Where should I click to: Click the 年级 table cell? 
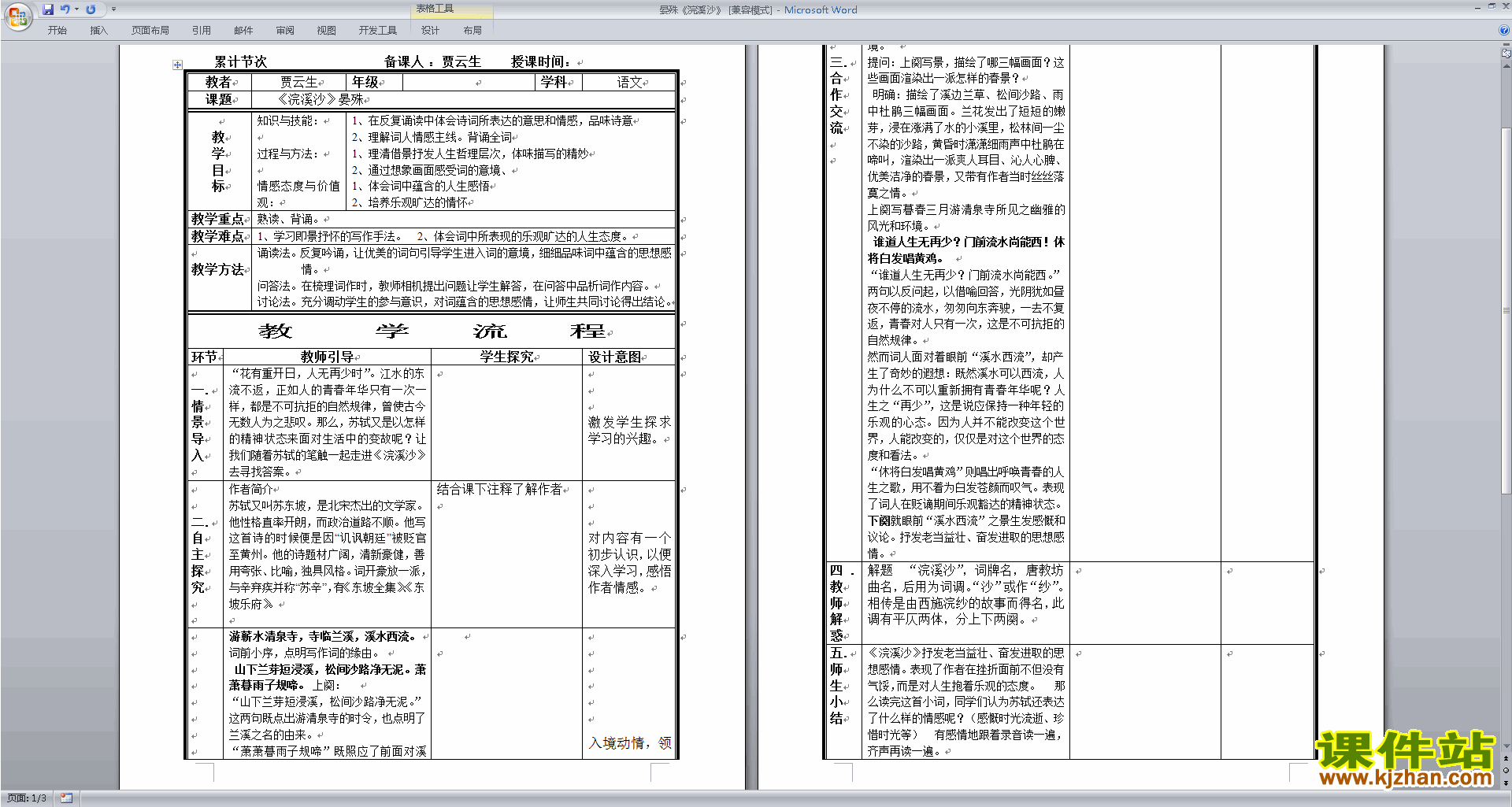374,82
